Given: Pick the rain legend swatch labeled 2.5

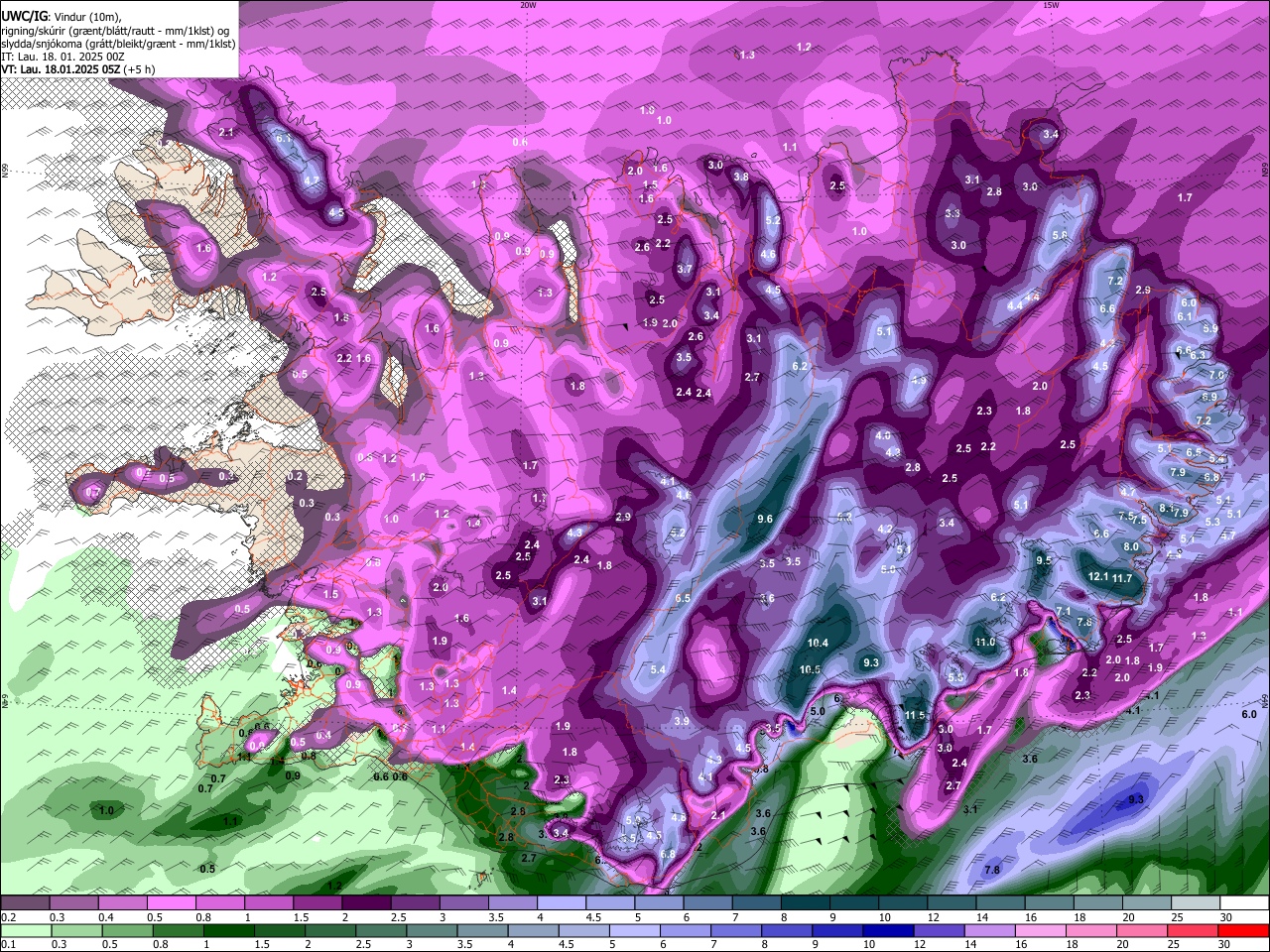Looking at the screenshot, I should pyautogui.click(x=383, y=931).
